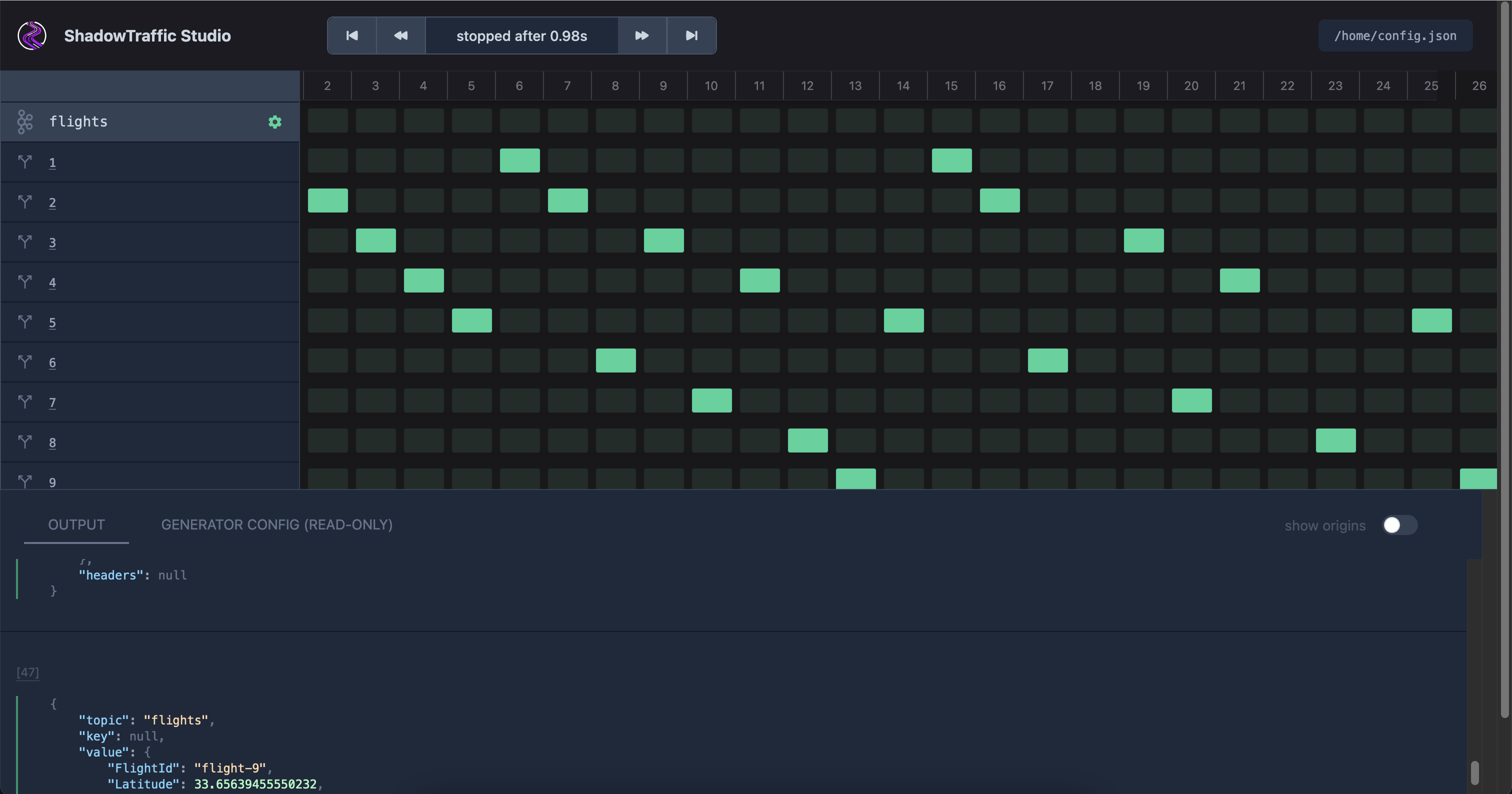
Task: Open fork link 7
Action: click(x=52, y=402)
